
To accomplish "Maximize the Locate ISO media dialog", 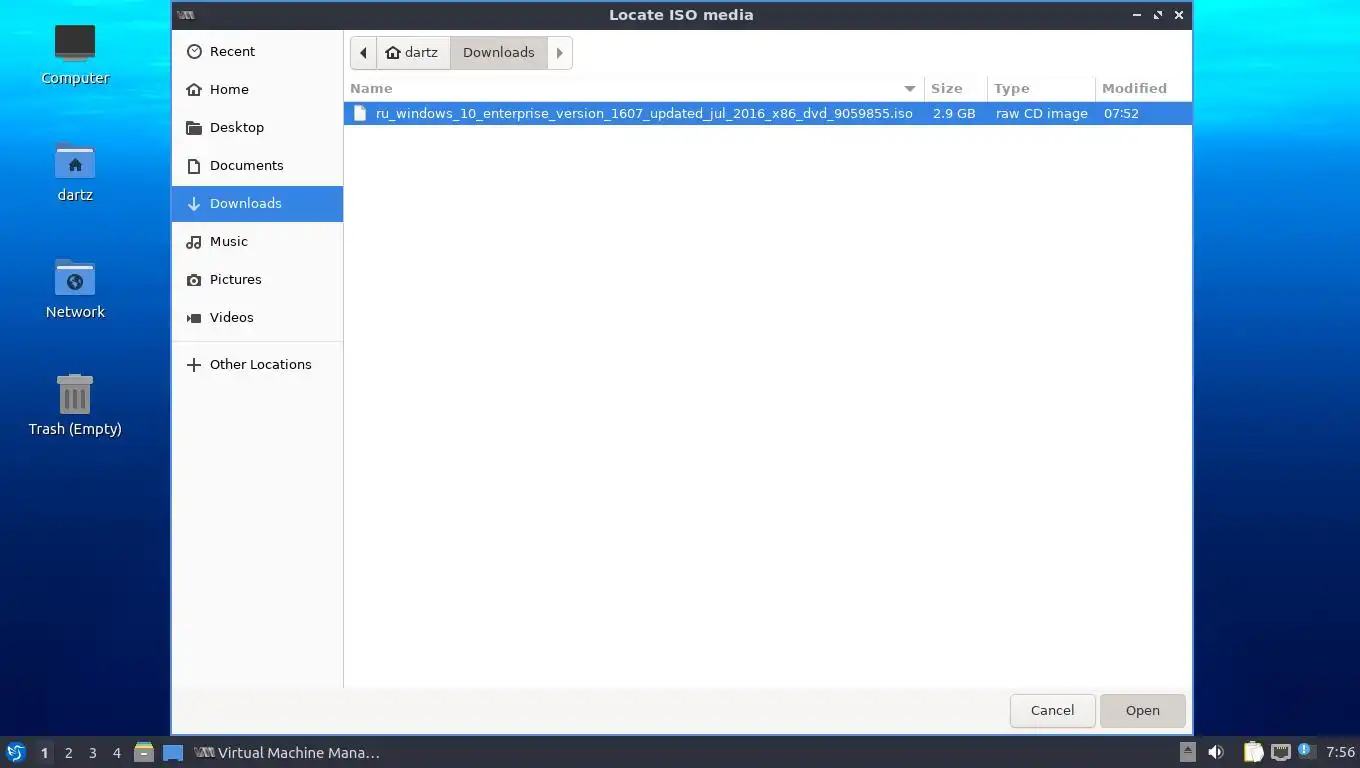I will tap(1158, 15).
